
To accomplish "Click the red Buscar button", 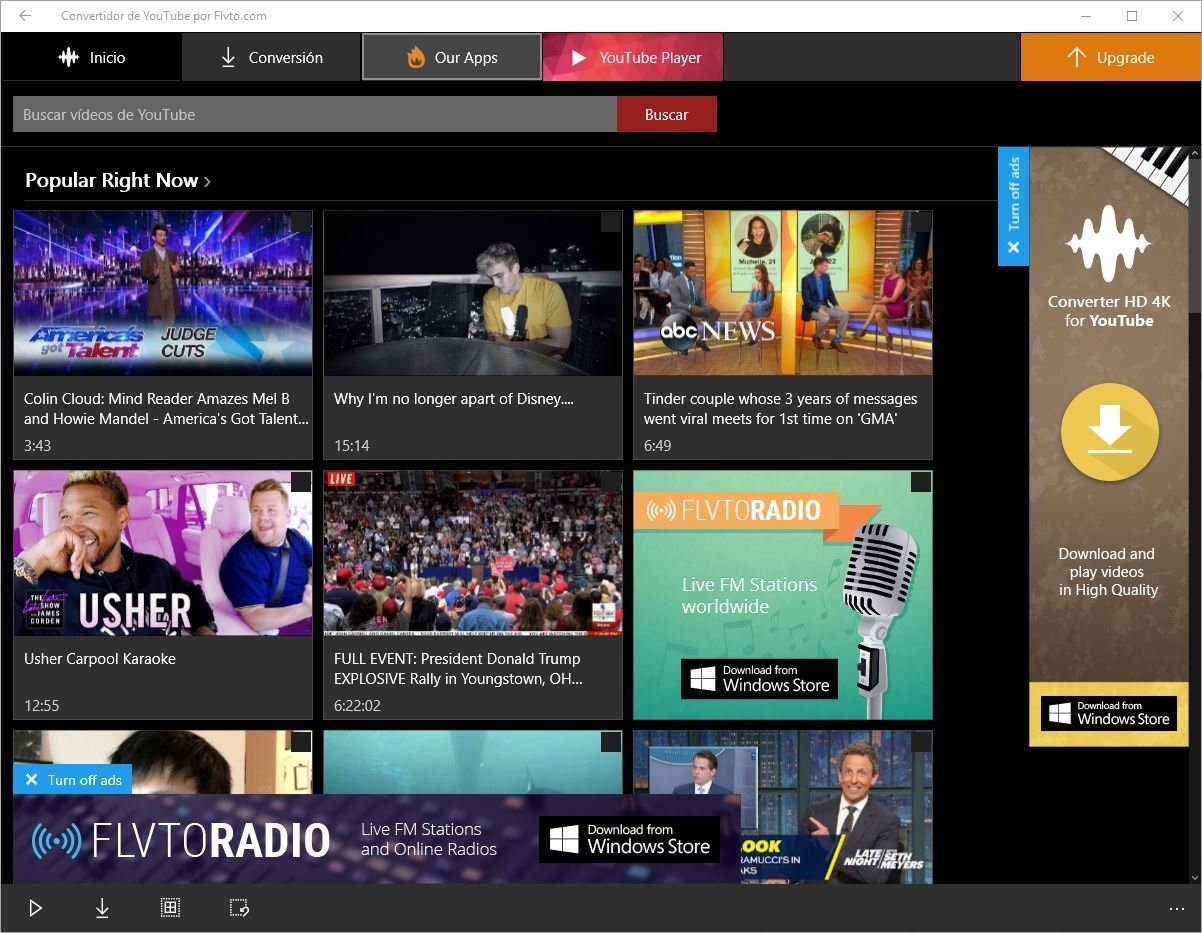I will click(667, 114).
